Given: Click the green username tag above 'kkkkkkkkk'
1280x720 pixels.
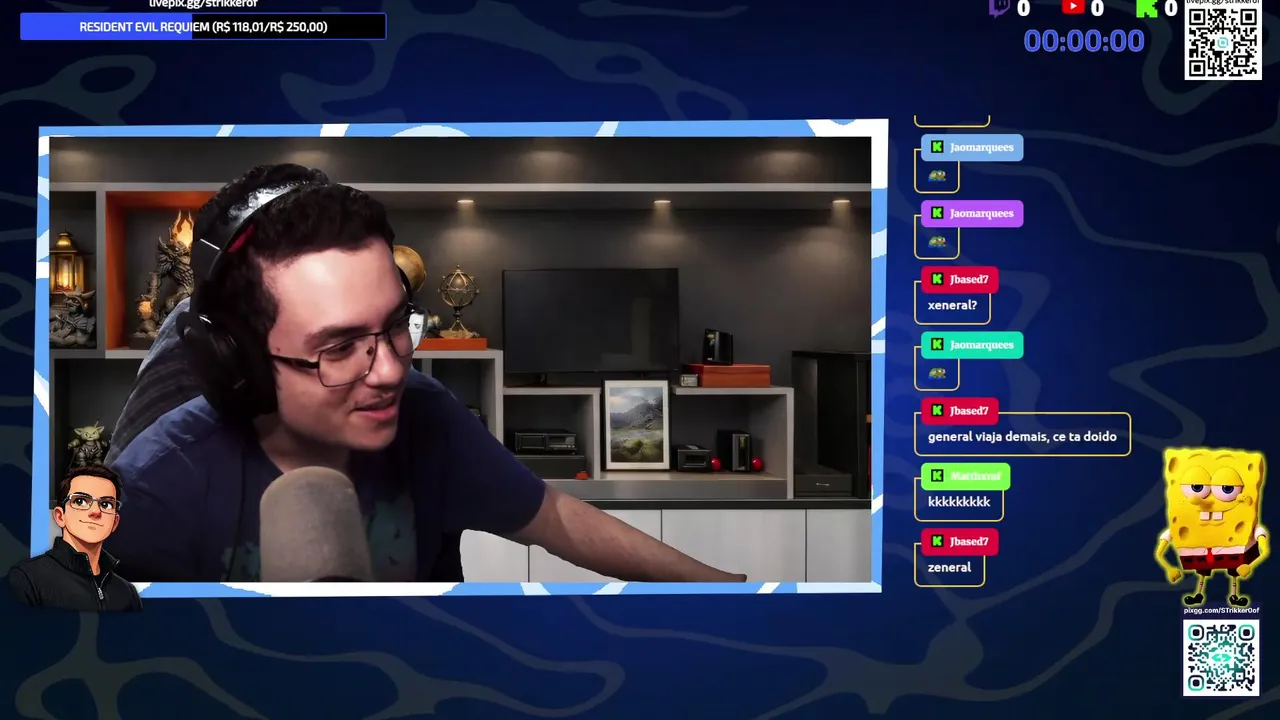Looking at the screenshot, I should 965,476.
